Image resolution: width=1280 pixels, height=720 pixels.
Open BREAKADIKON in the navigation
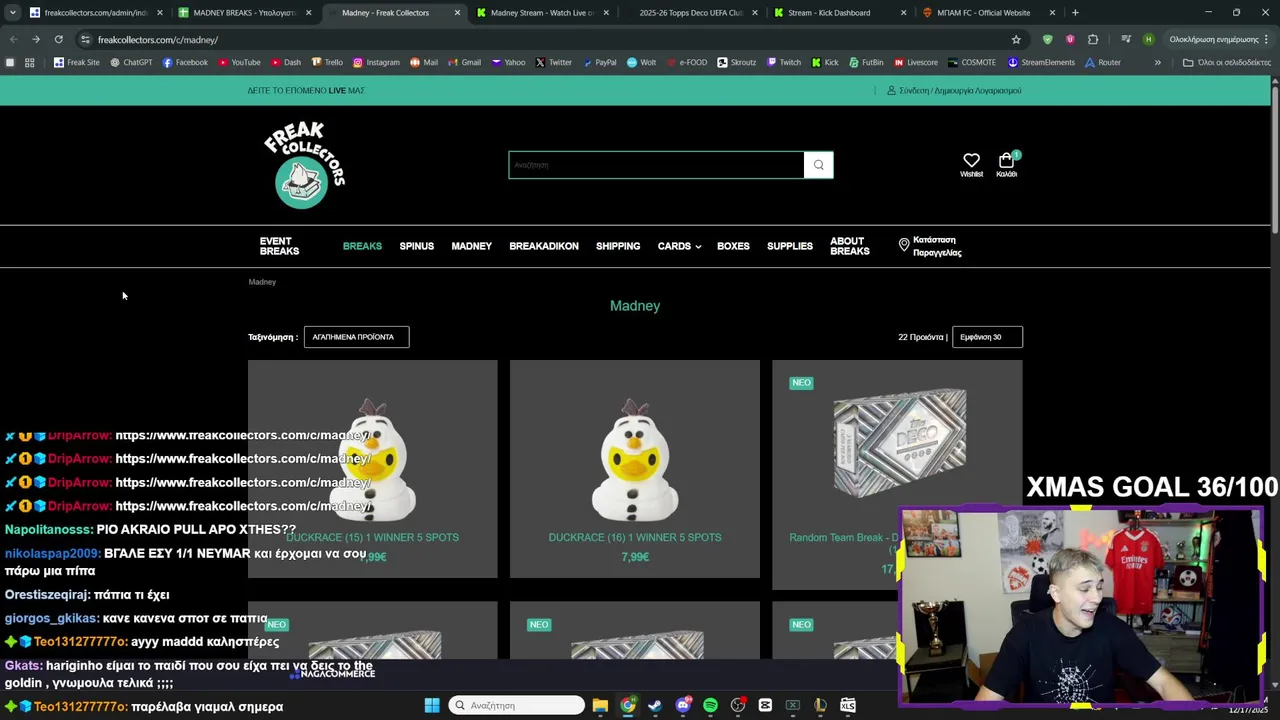tap(544, 246)
